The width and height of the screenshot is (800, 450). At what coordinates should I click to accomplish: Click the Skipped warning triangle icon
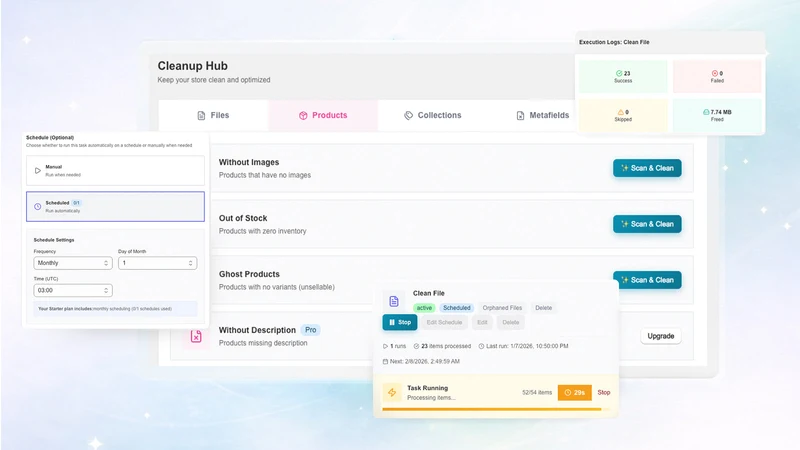coord(620,112)
